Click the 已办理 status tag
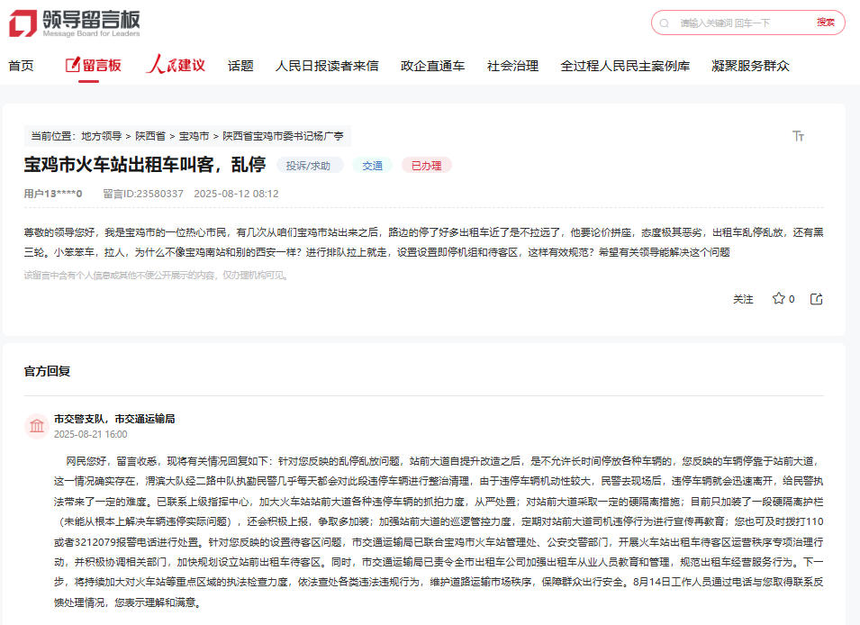The width and height of the screenshot is (860, 625). (x=426, y=165)
